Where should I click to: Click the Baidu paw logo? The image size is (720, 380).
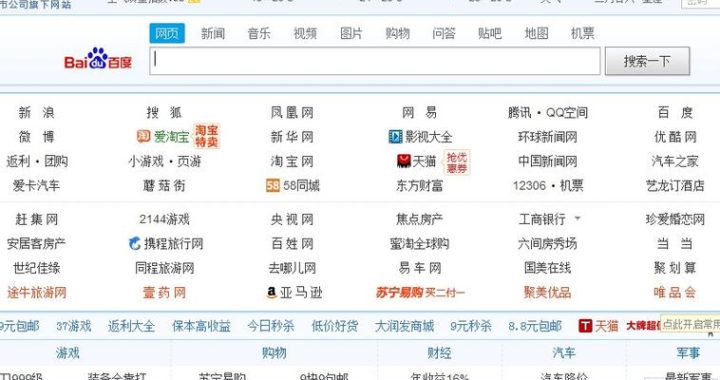pyautogui.click(x=98, y=58)
